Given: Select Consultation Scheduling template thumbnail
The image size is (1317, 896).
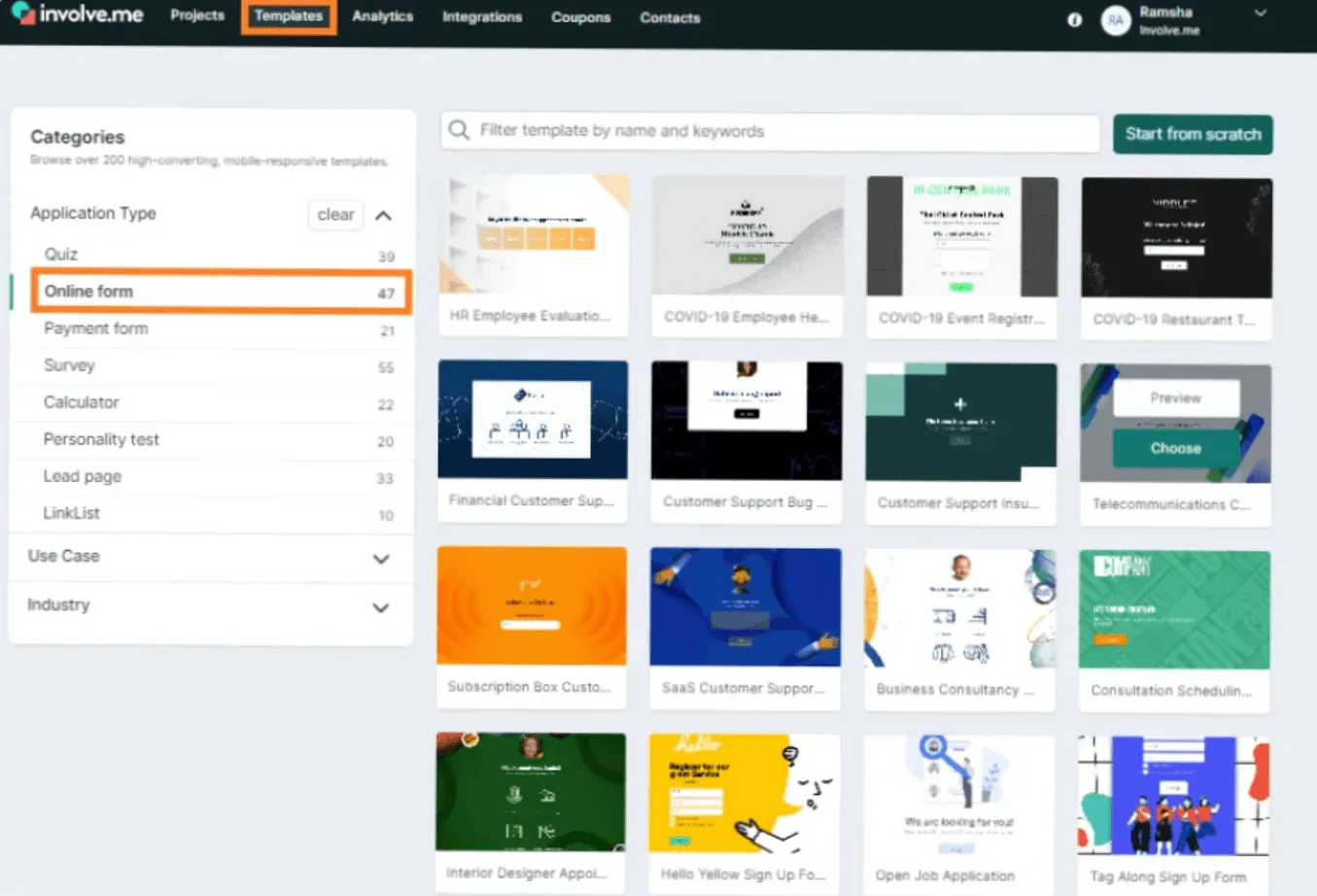Looking at the screenshot, I should point(1174,609).
